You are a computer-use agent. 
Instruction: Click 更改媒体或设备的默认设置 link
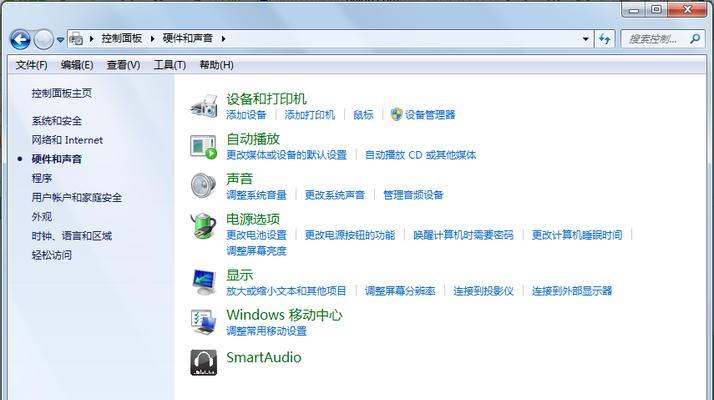coord(286,155)
